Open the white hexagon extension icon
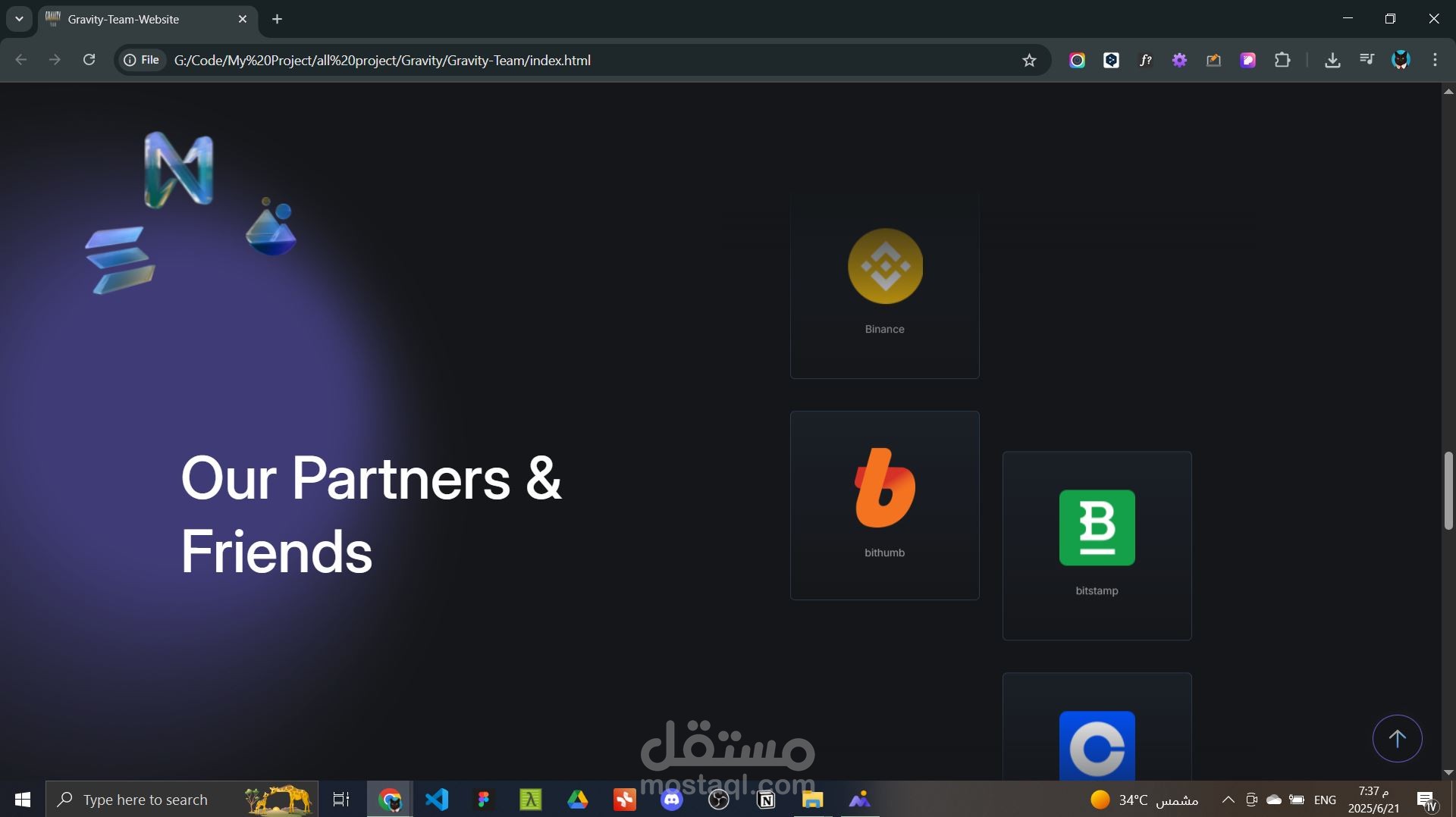 1111,61
